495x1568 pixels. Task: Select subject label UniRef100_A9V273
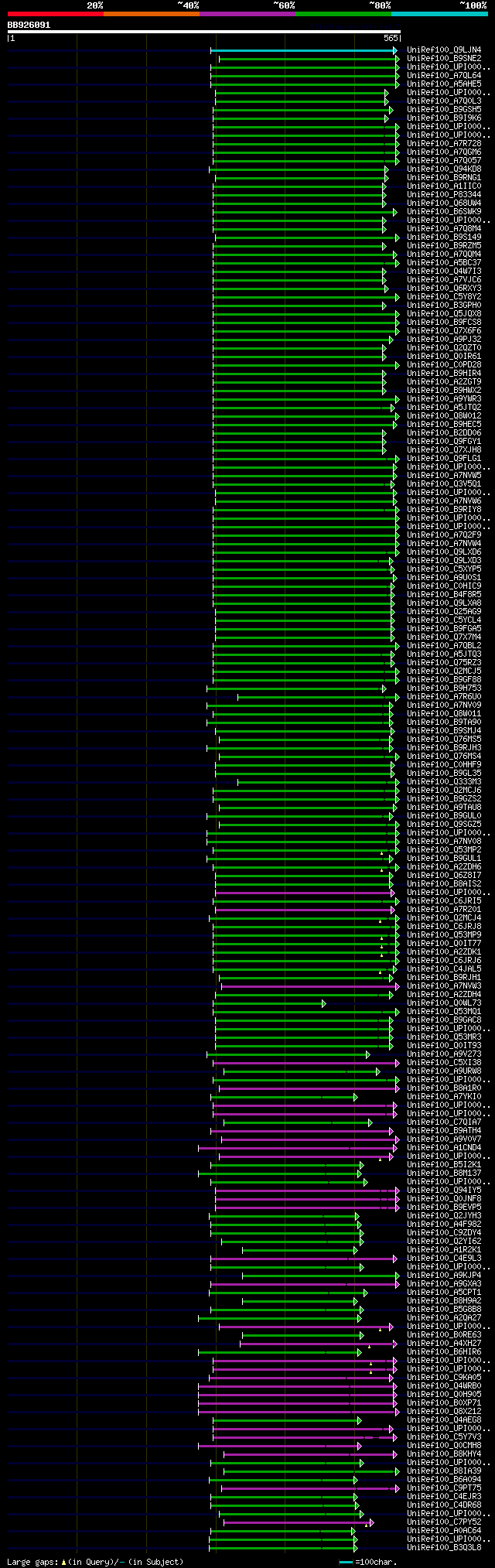point(444,1054)
